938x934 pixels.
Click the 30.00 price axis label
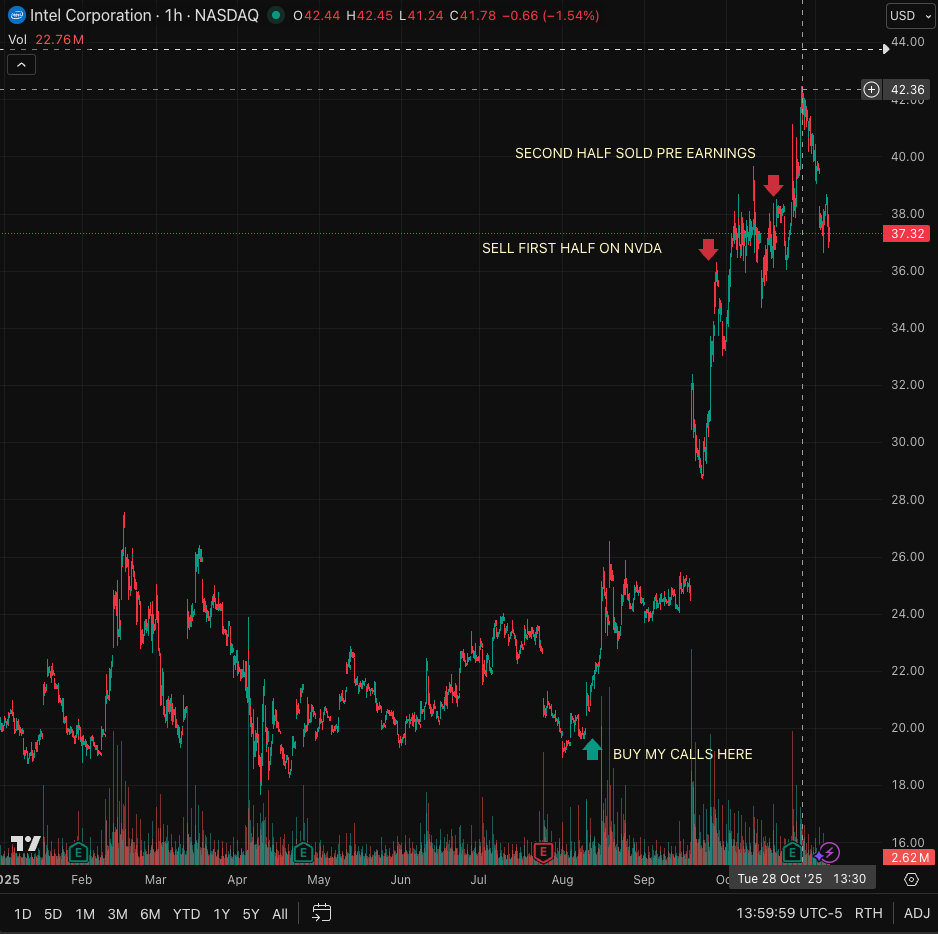click(907, 442)
